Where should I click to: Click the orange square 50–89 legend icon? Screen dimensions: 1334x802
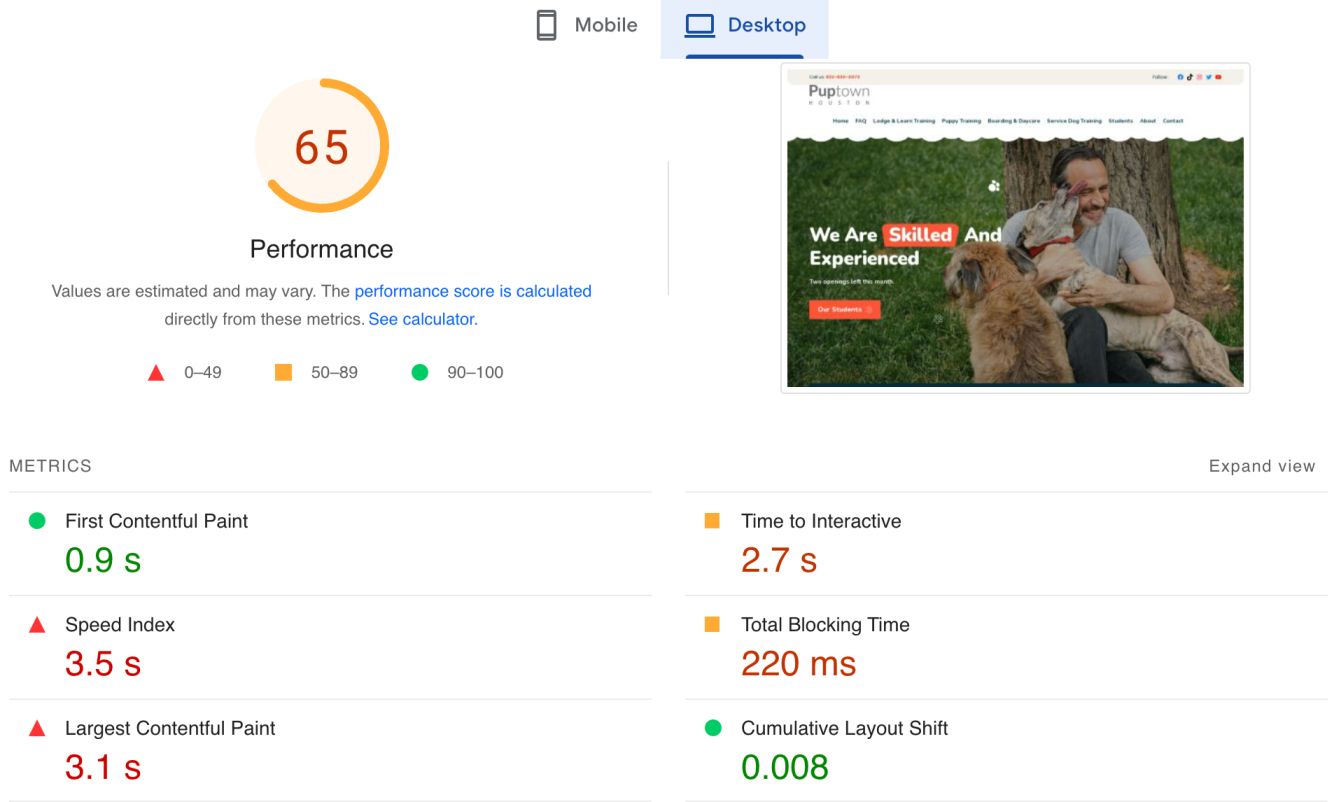click(x=283, y=373)
